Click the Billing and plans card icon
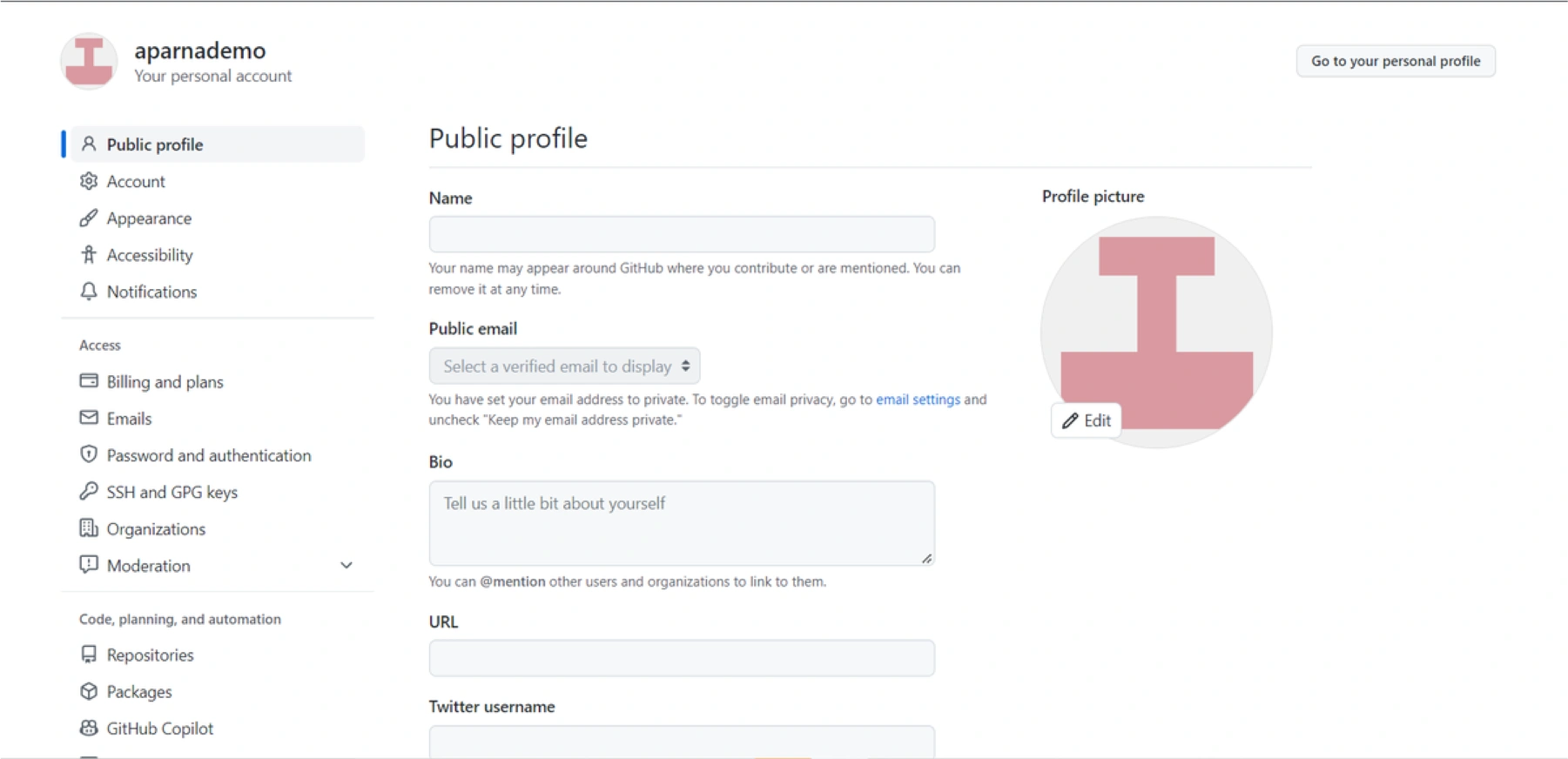 tap(88, 381)
